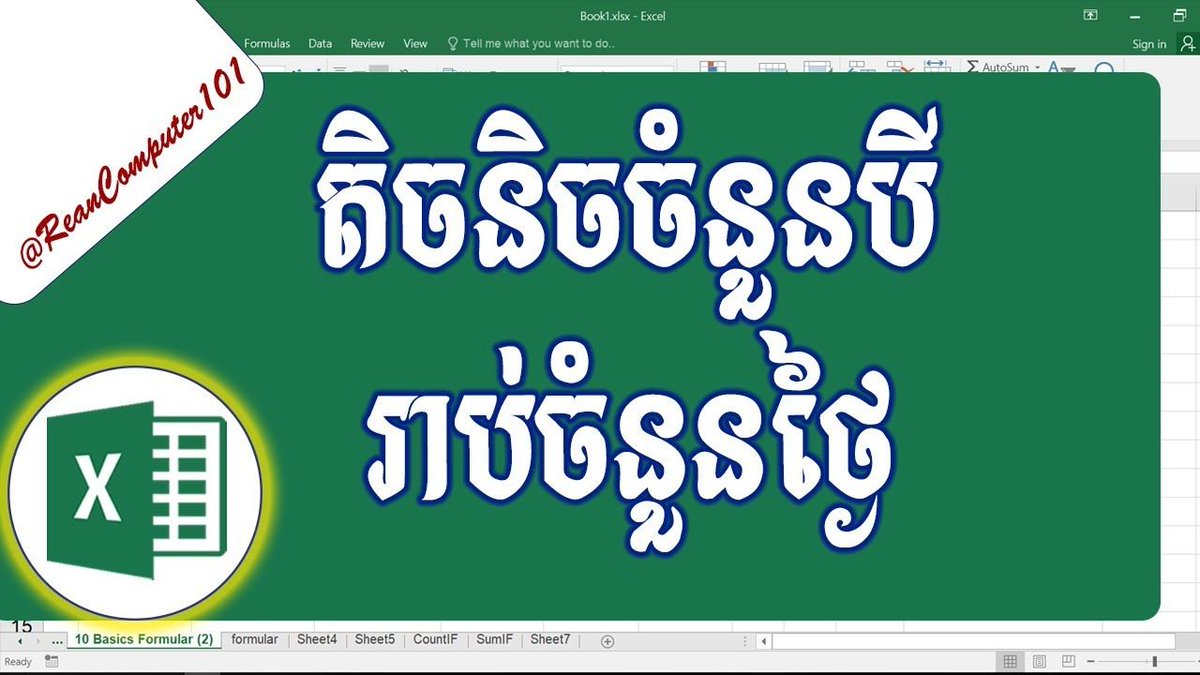Click the AutoSum icon in the ribbon
Viewport: 1200px width, 675px height.
pos(972,66)
